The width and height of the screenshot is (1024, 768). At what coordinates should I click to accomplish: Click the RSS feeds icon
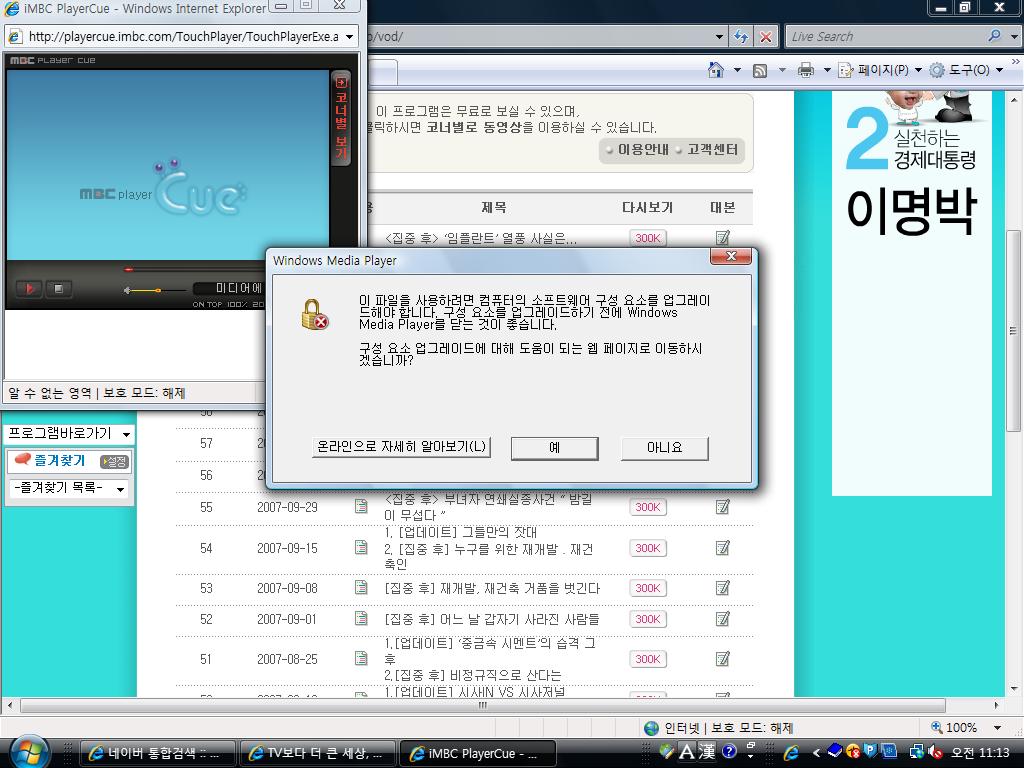pyautogui.click(x=760, y=70)
